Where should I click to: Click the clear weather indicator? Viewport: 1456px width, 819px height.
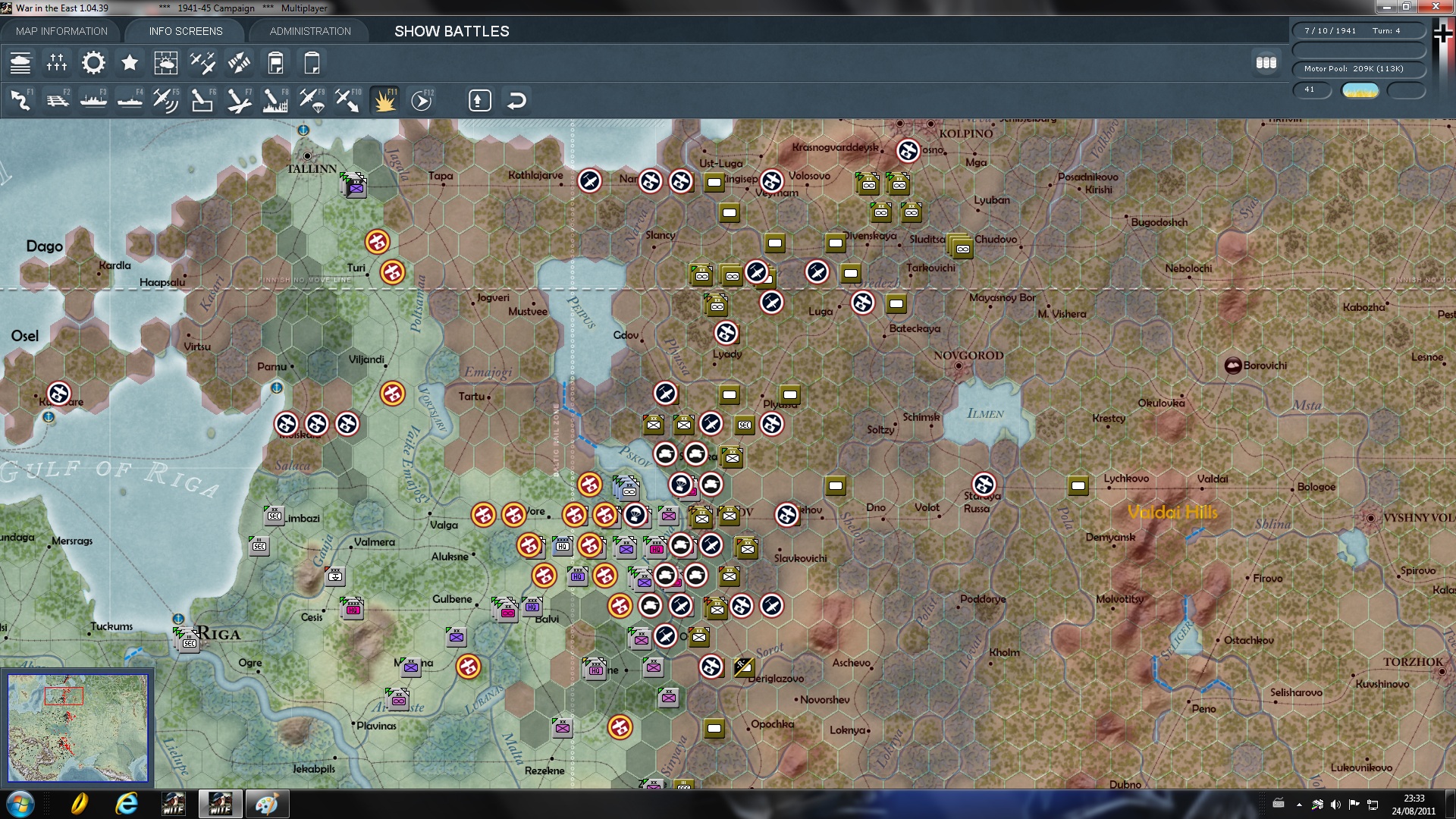point(1360,90)
